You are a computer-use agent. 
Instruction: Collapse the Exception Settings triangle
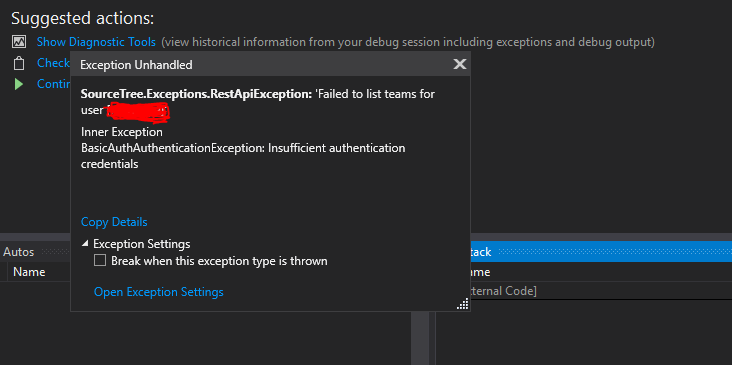click(x=85, y=243)
